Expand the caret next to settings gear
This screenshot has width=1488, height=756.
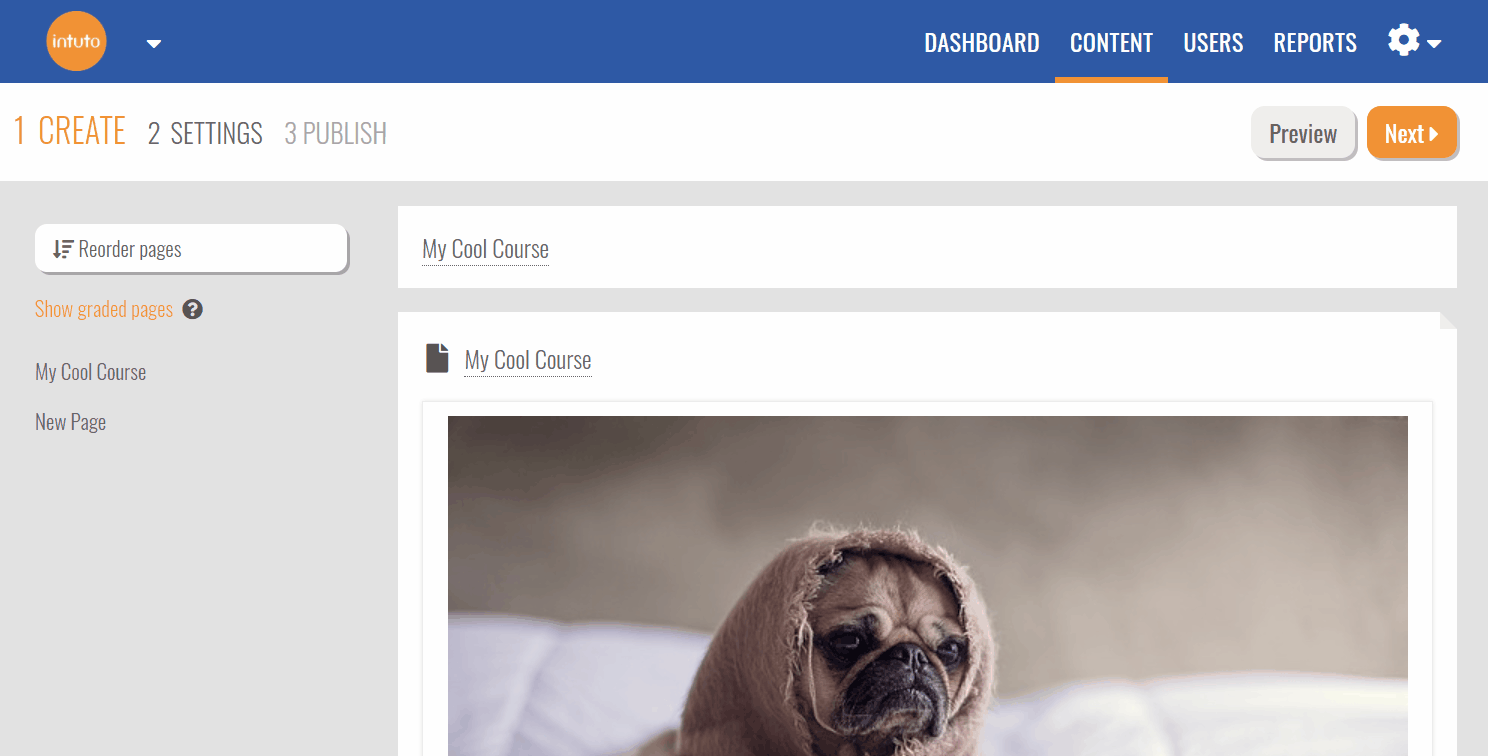pyautogui.click(x=1434, y=44)
